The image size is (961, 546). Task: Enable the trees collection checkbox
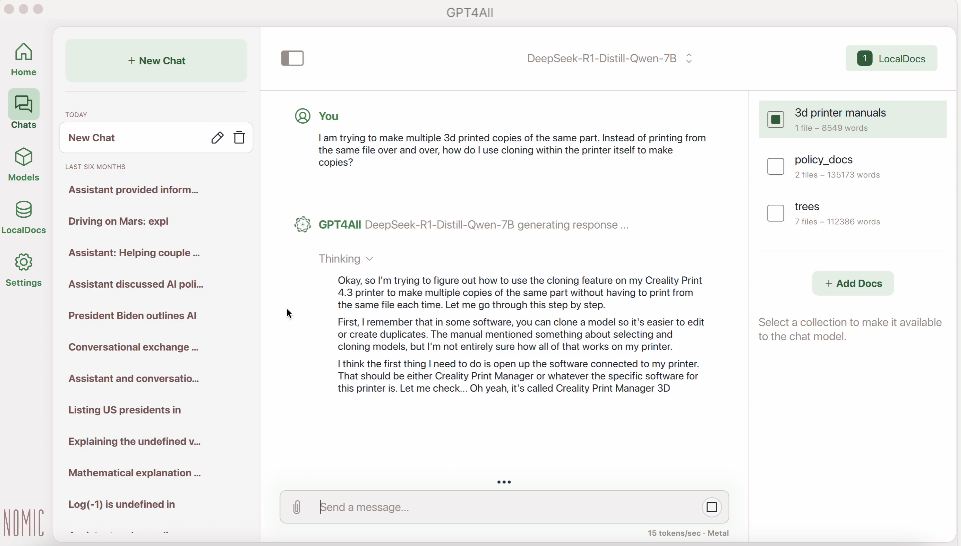point(775,214)
